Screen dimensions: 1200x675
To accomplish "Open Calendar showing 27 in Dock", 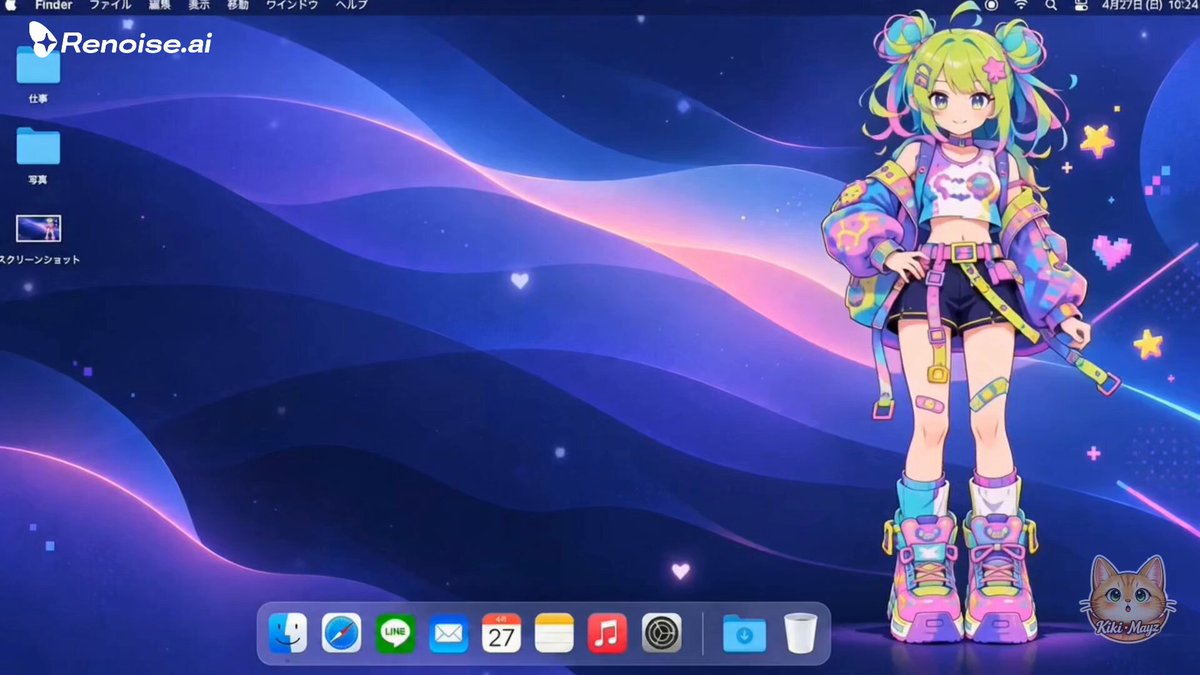I will pos(501,633).
